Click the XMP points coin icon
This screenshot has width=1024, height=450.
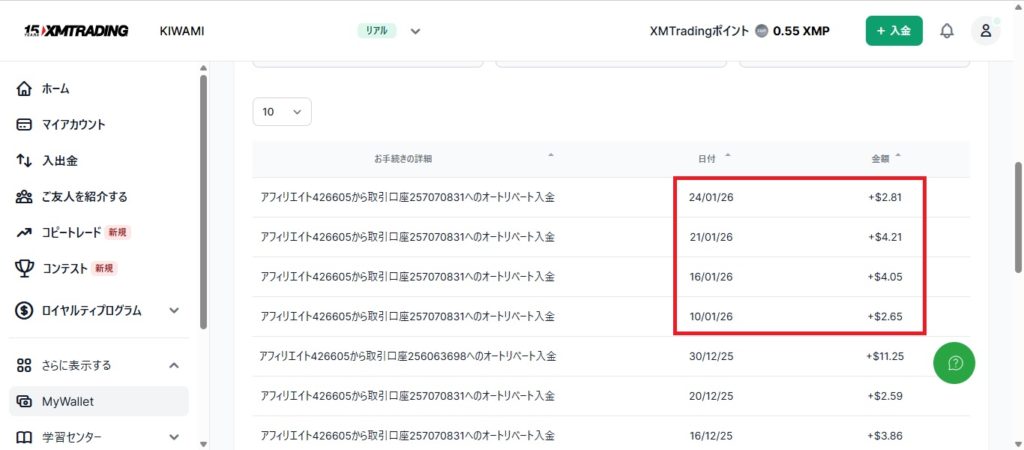(x=762, y=31)
